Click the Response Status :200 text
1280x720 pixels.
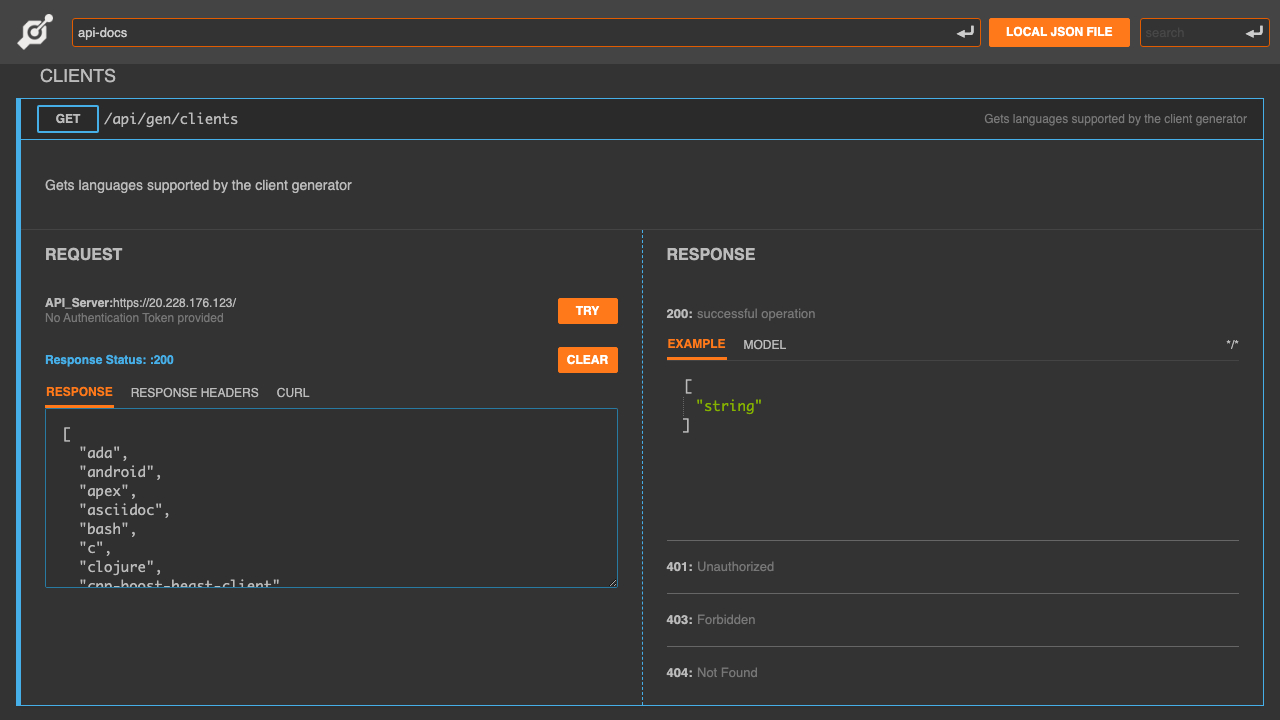pos(109,360)
